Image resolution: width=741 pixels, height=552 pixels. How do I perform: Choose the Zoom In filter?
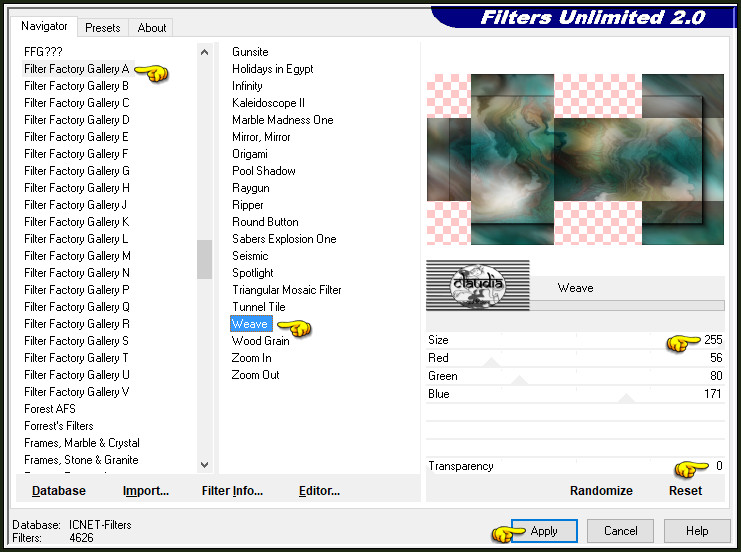(251, 358)
